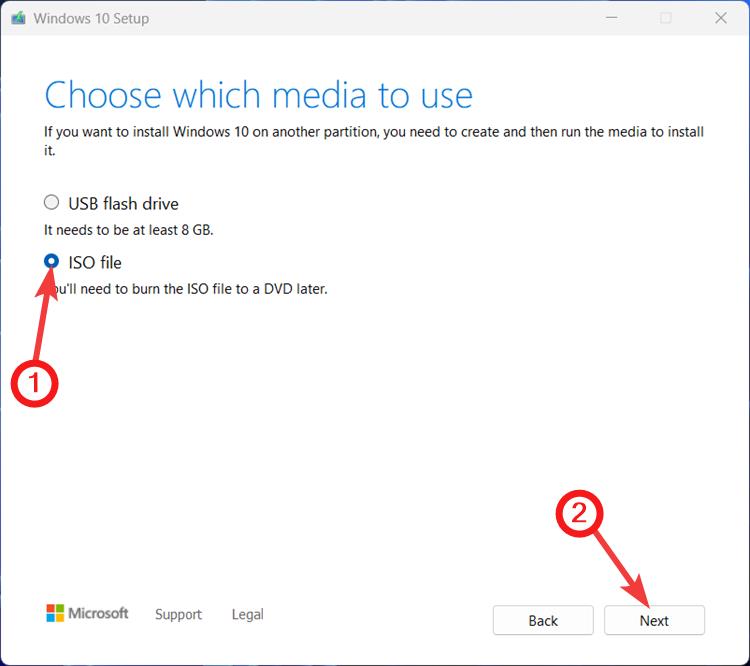750x666 pixels.
Task: Close the Windows 10 Setup window
Action: [x=721, y=18]
